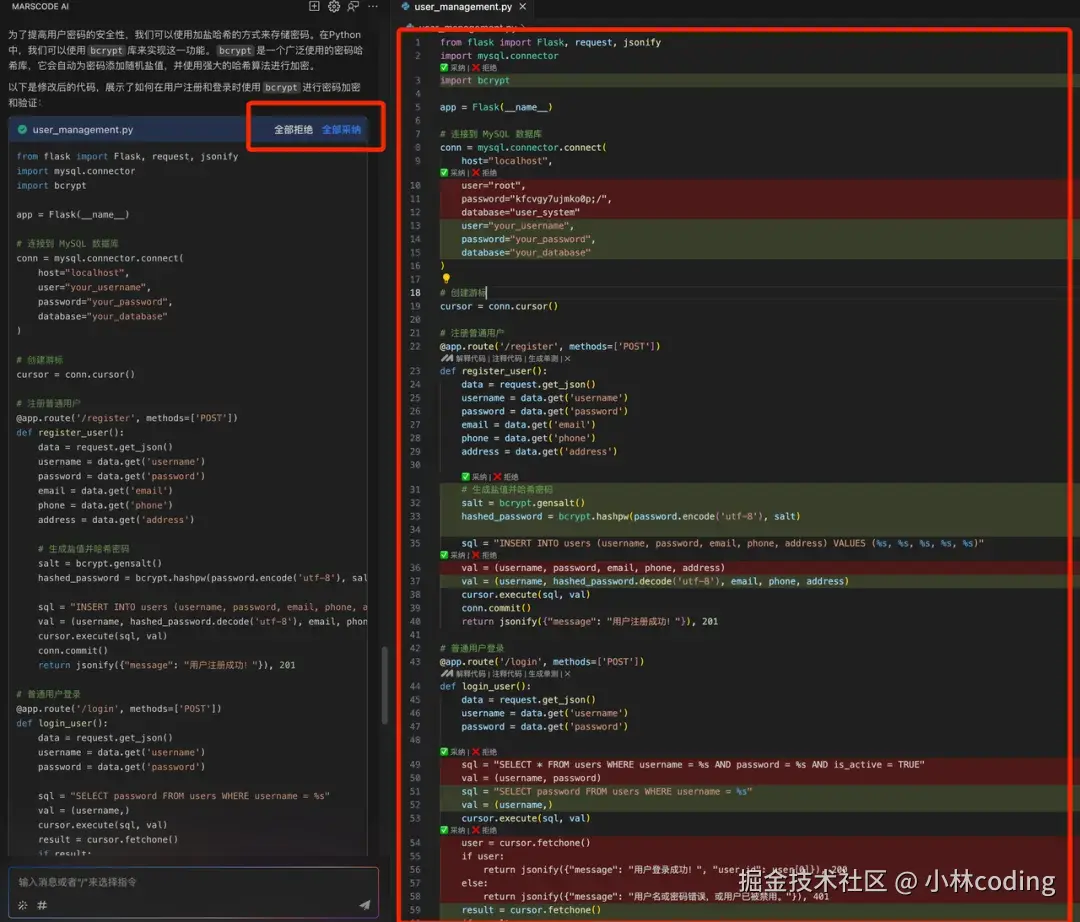Reject the salt generation change above line 31
This screenshot has width=1080, height=922.
pos(506,476)
